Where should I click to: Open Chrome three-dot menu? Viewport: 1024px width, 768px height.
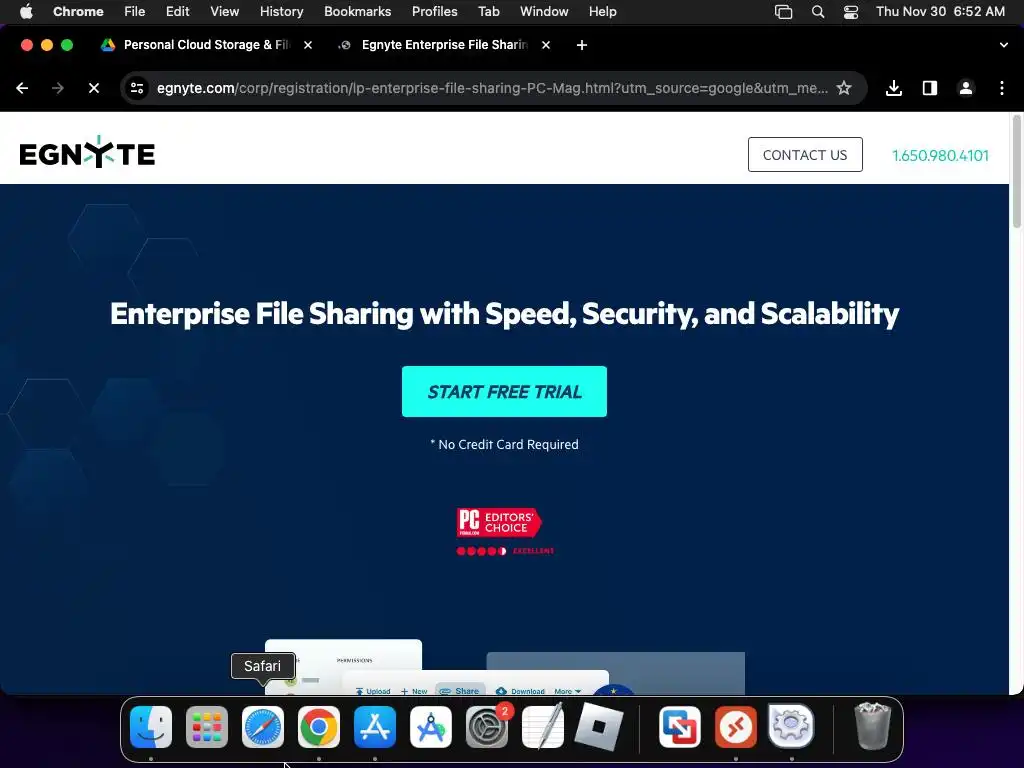click(1002, 88)
